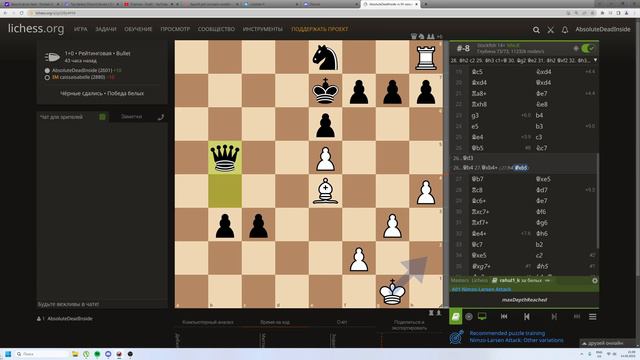The width and height of the screenshot is (640, 360).
Task: Step to next move button
Action: [x=554, y=317]
